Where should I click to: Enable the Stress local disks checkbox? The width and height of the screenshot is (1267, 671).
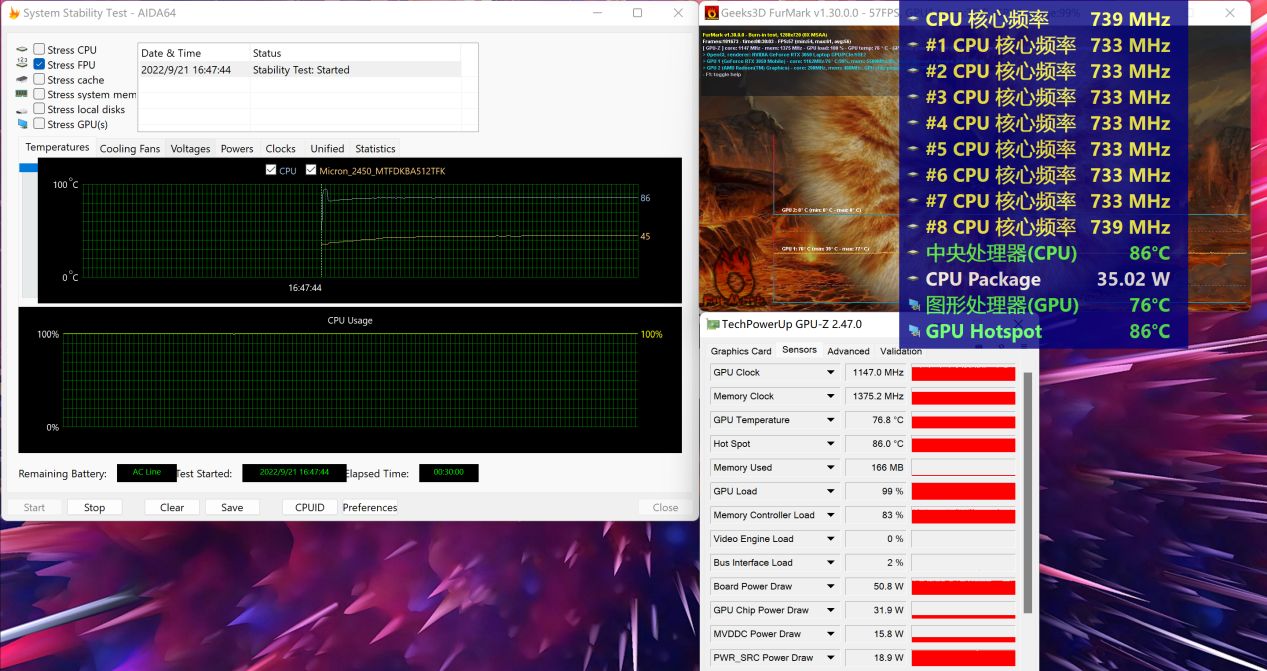tap(39, 109)
